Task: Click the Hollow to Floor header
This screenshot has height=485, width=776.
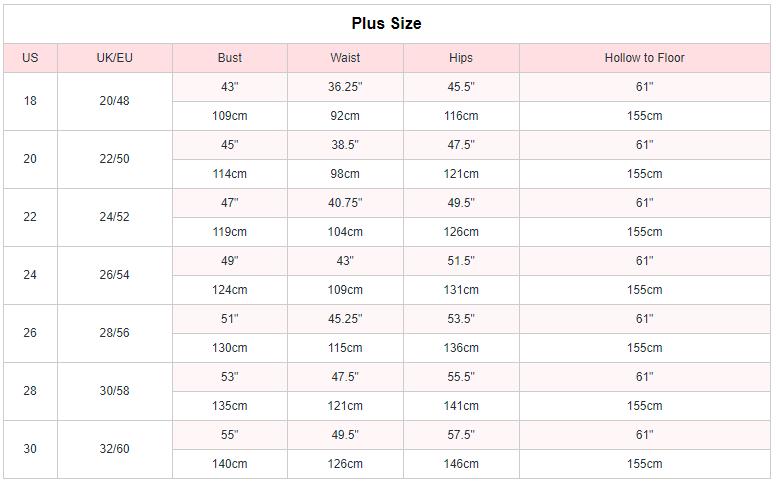Action: (x=644, y=58)
